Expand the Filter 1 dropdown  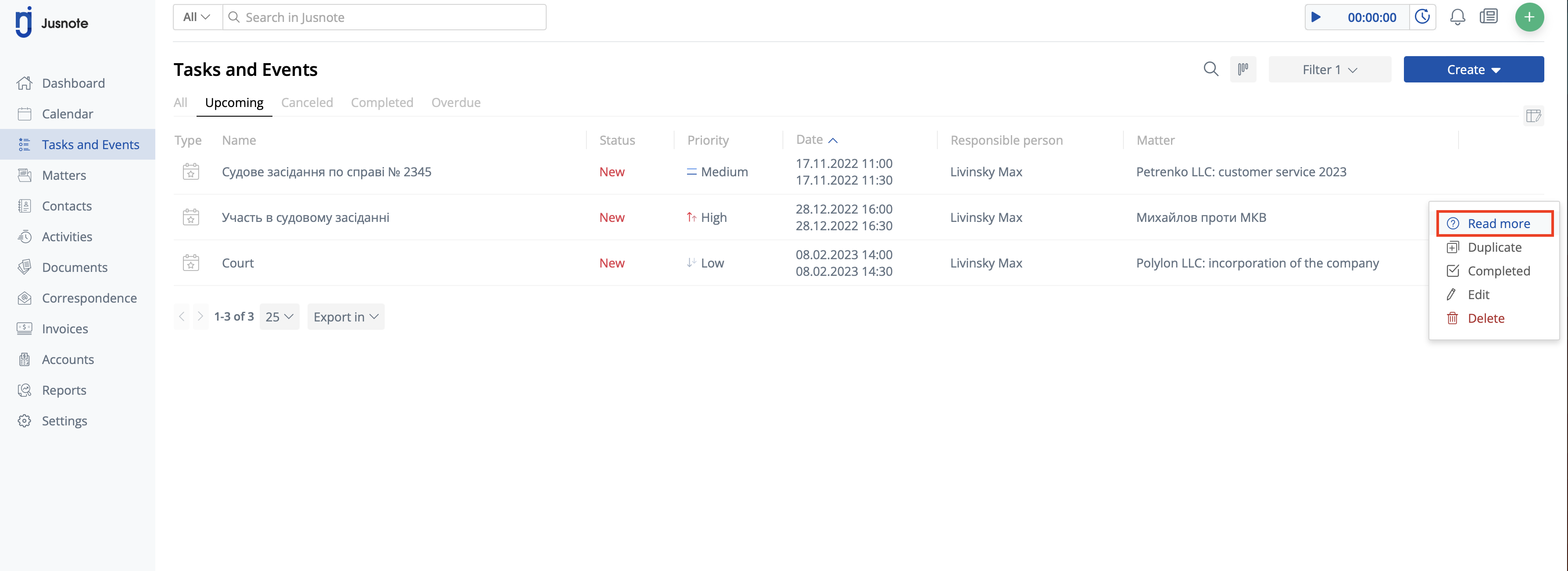click(x=1329, y=69)
